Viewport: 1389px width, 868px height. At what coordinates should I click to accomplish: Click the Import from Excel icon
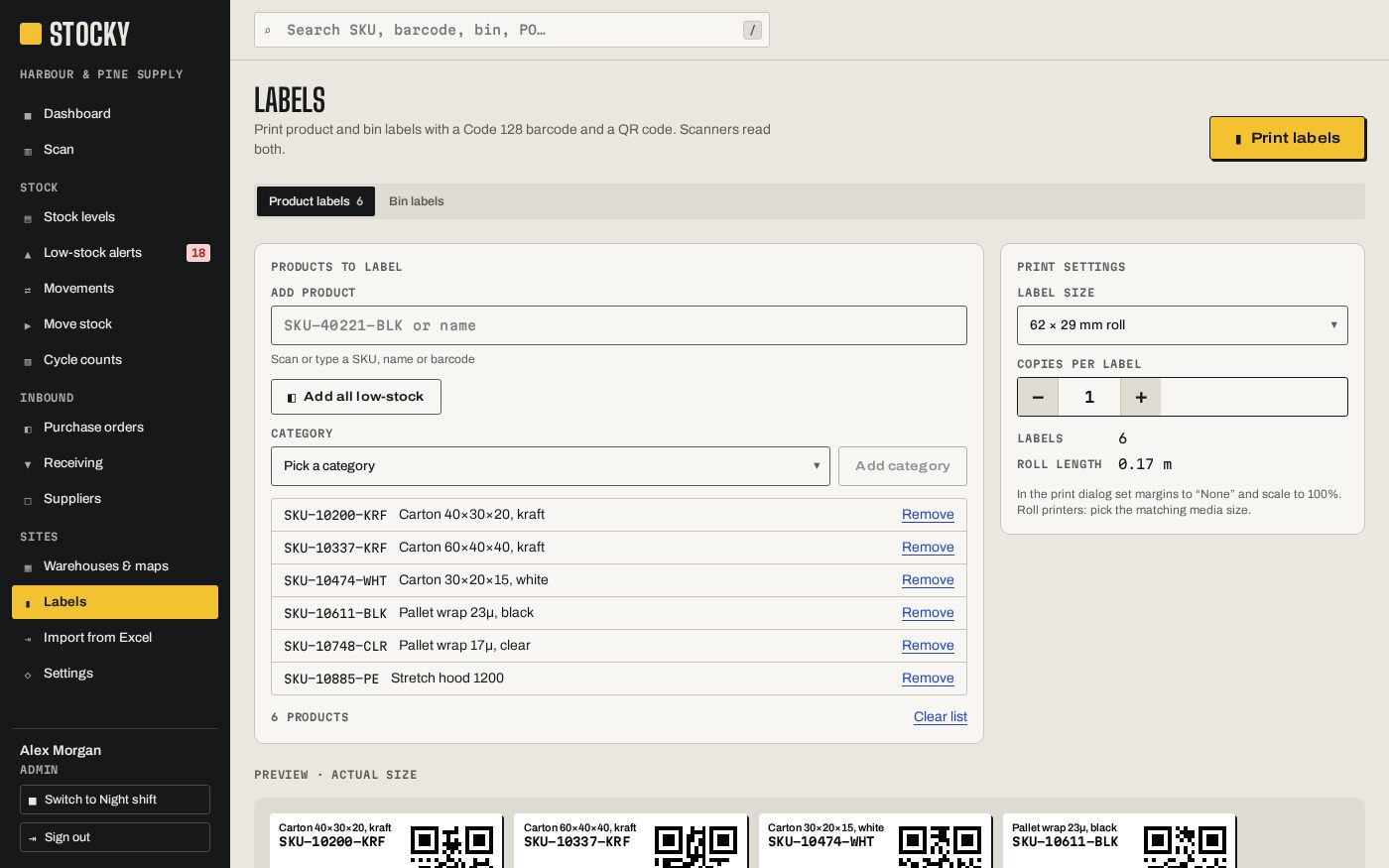pyautogui.click(x=28, y=639)
